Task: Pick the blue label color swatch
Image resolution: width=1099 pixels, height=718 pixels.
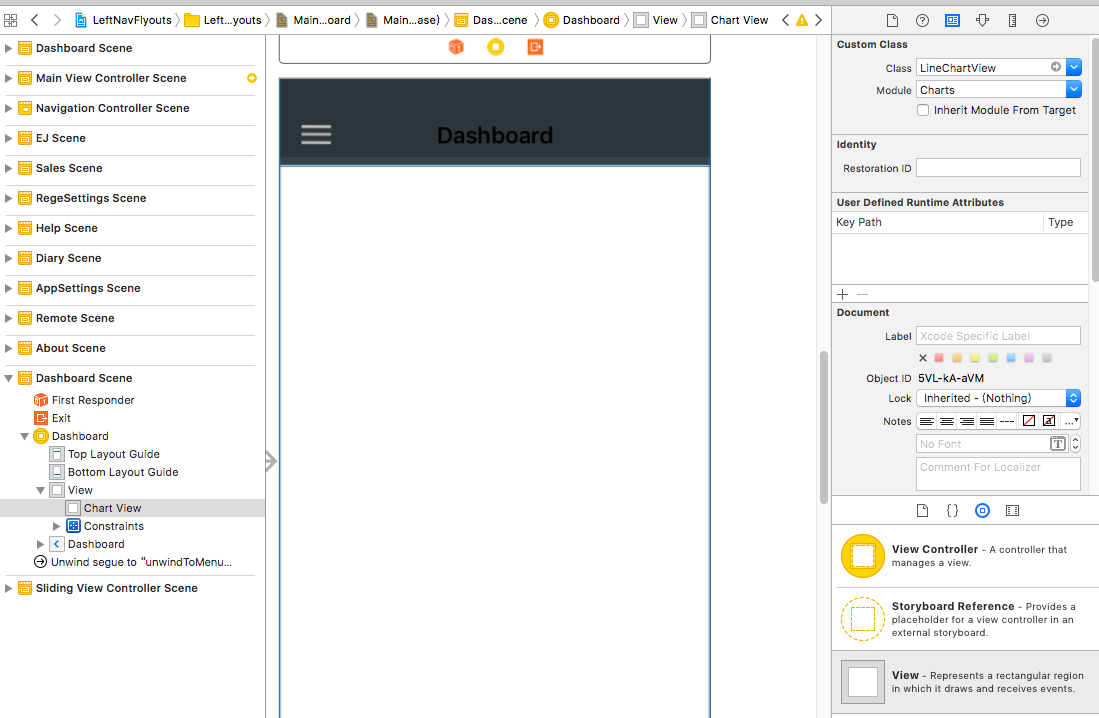Action: click(1011, 358)
